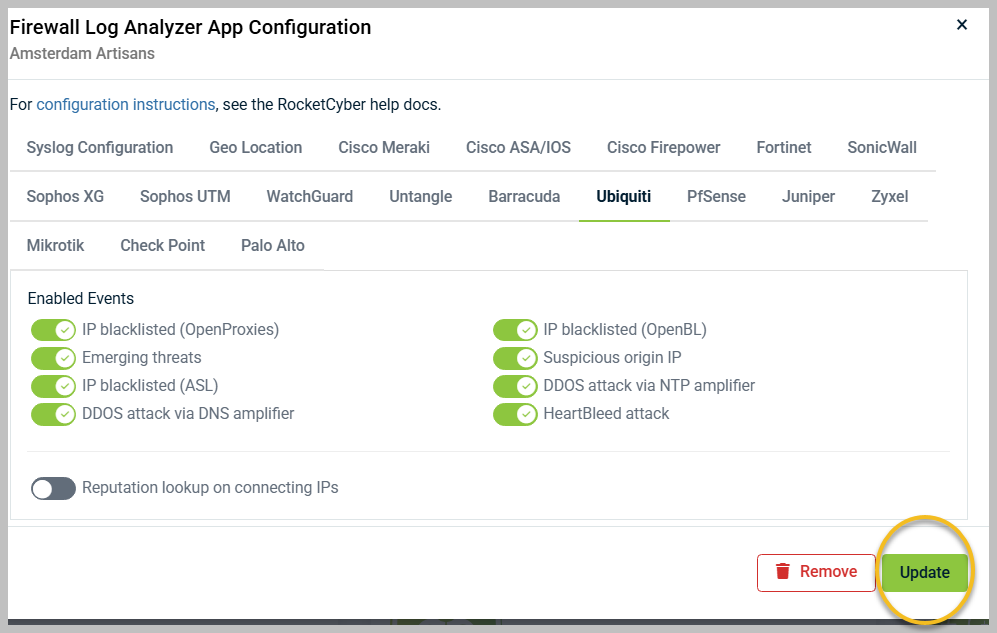
Task: Select the SonicWall tab
Action: tap(881, 147)
